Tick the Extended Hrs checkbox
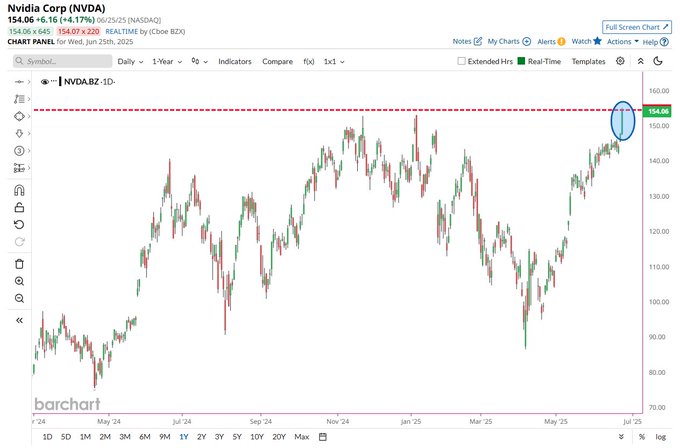 coord(461,61)
